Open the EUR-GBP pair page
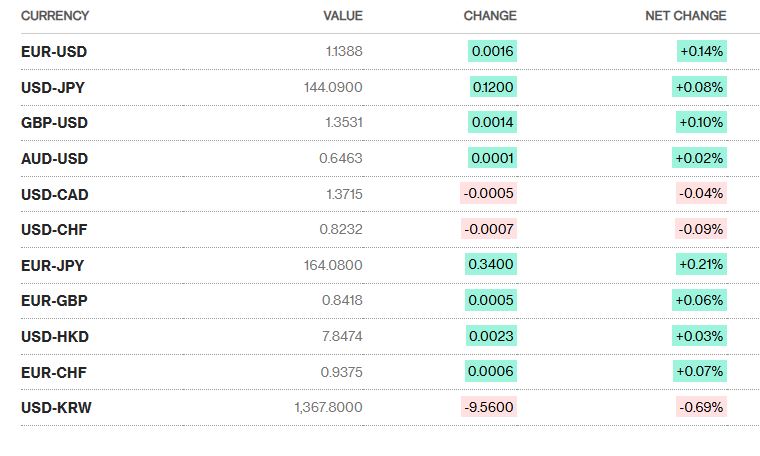 [54, 300]
